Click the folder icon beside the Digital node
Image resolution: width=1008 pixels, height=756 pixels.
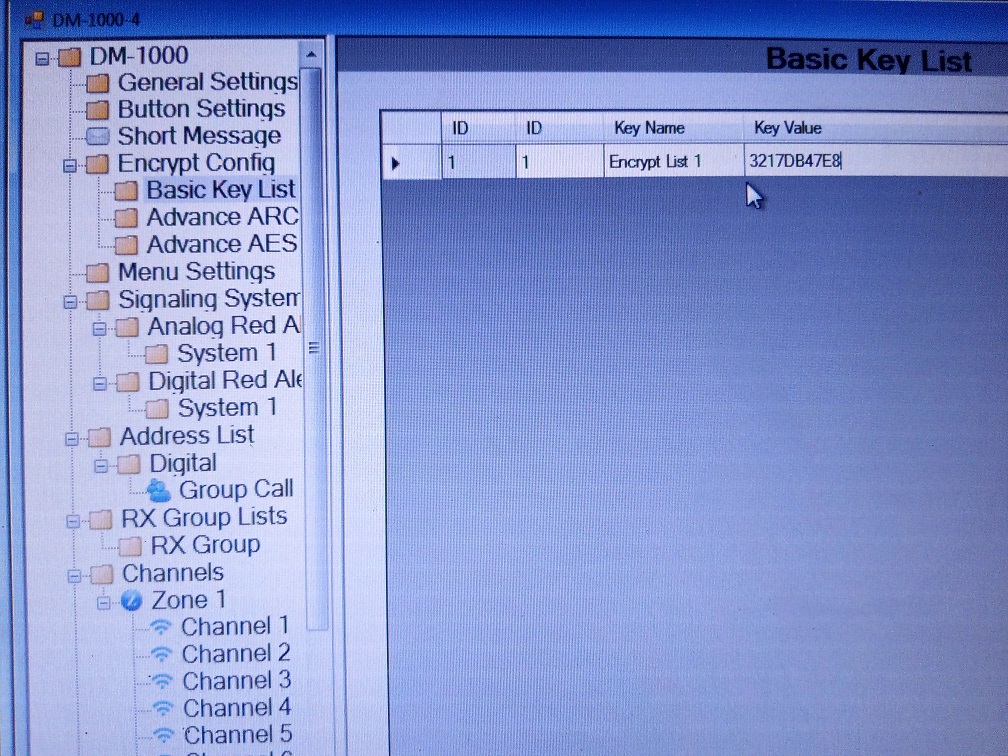(x=129, y=465)
